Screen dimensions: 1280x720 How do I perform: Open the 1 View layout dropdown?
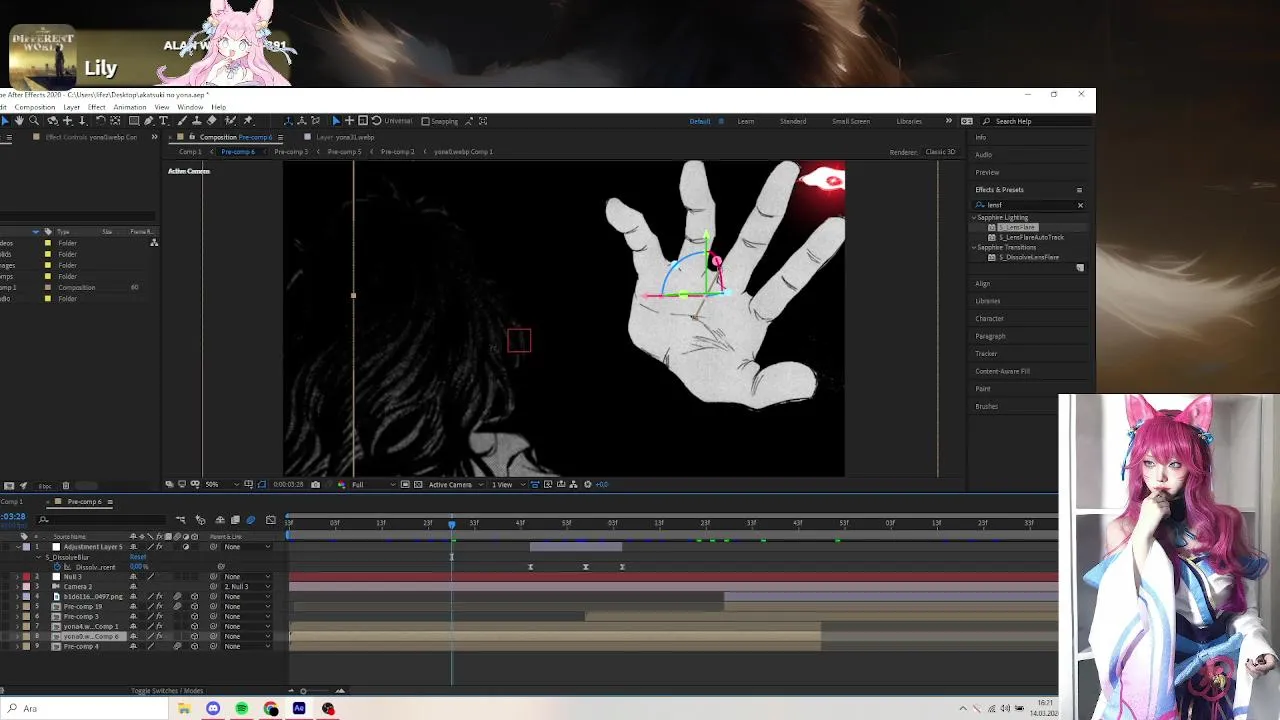coord(507,484)
